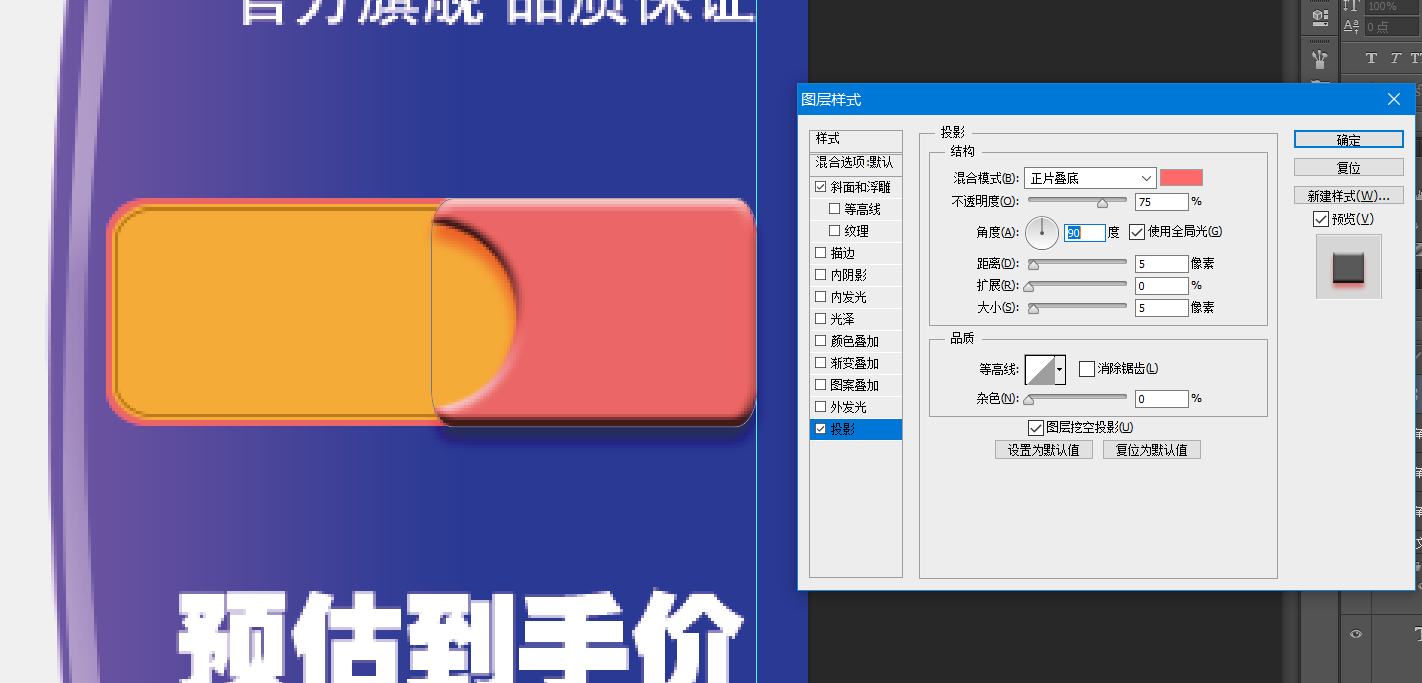Click the style preview thumbnail
Screen dimensions: 1422x683
[x=1349, y=266]
